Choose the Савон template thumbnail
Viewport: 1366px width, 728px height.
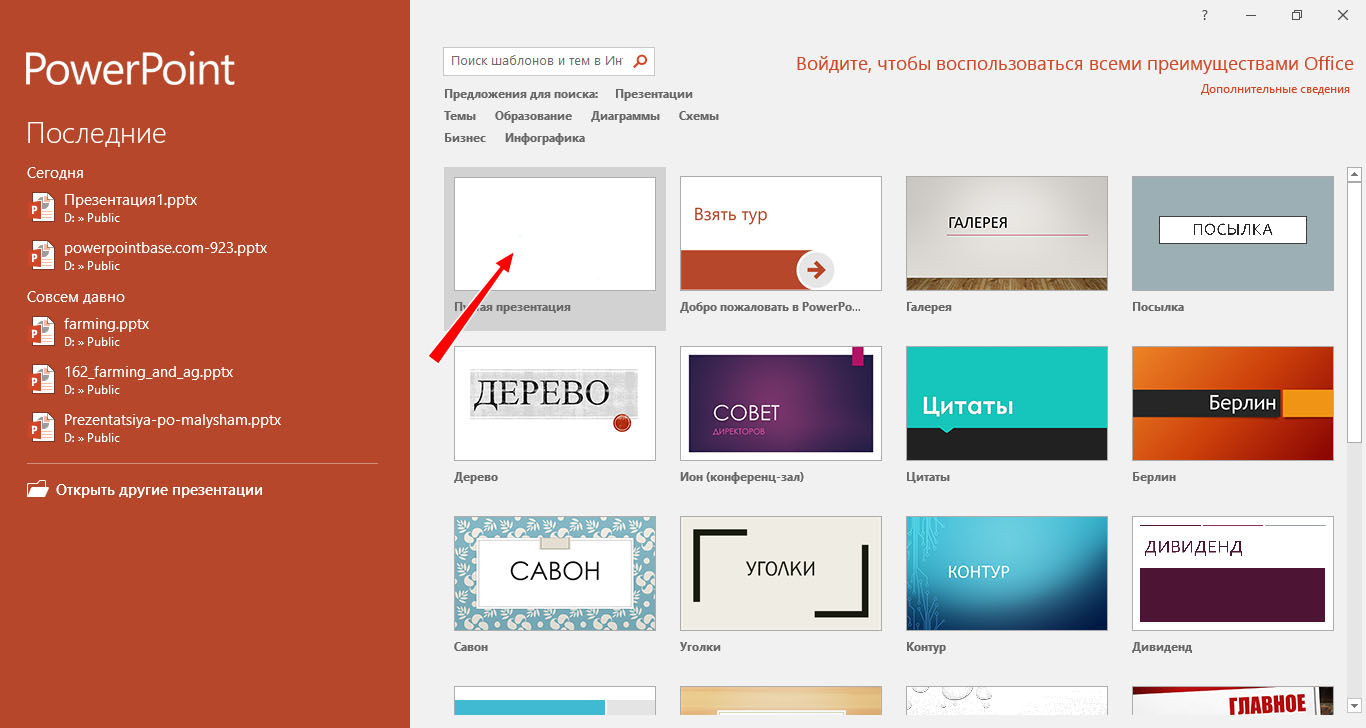coord(555,574)
